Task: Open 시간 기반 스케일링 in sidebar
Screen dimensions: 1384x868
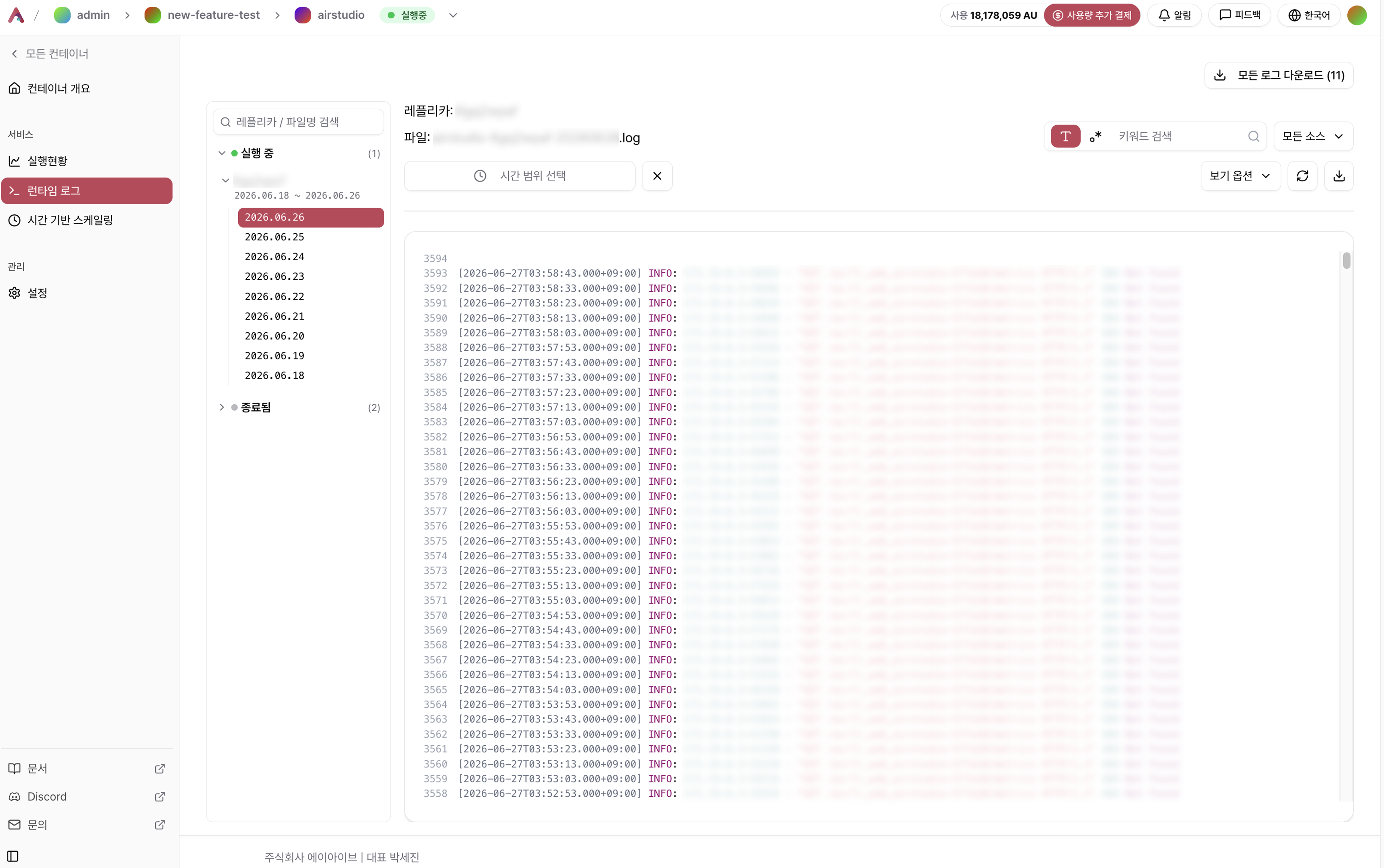Action: (87, 220)
